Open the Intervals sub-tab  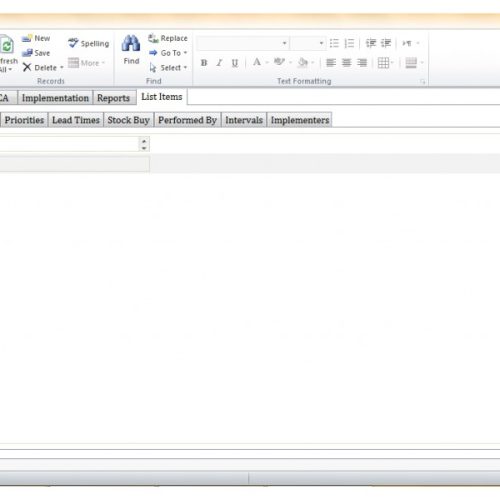pos(244,120)
